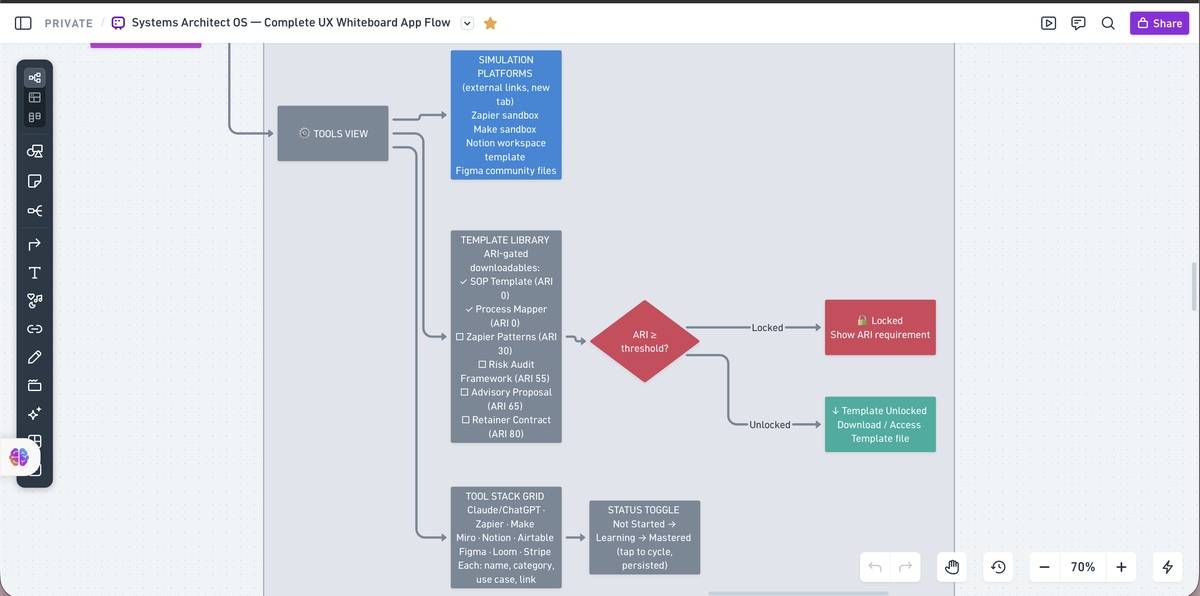Select the mind map tool
This screenshot has height=596, width=1200.
(35, 211)
